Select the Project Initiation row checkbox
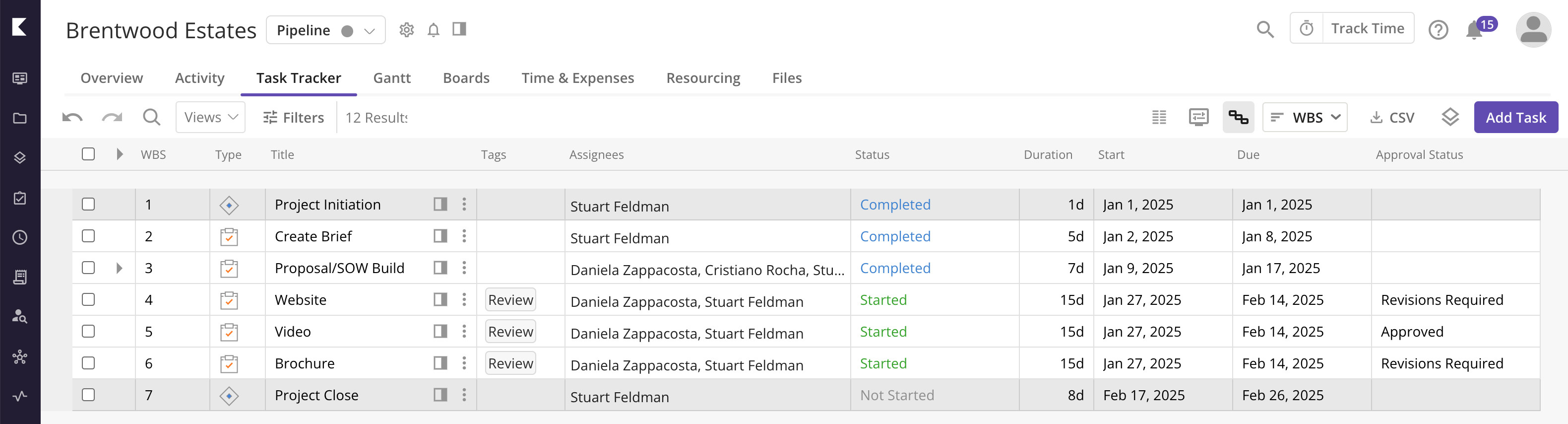The image size is (1568, 424). tap(88, 205)
